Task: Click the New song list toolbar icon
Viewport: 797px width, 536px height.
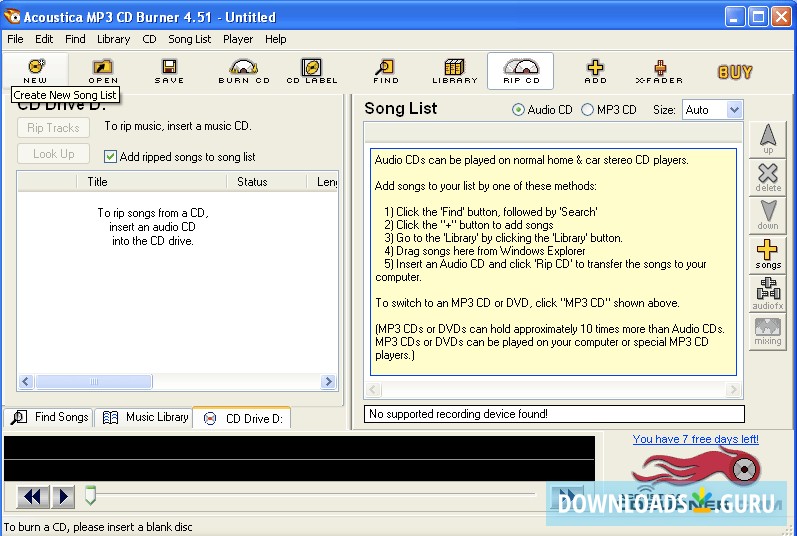Action: pos(35,71)
